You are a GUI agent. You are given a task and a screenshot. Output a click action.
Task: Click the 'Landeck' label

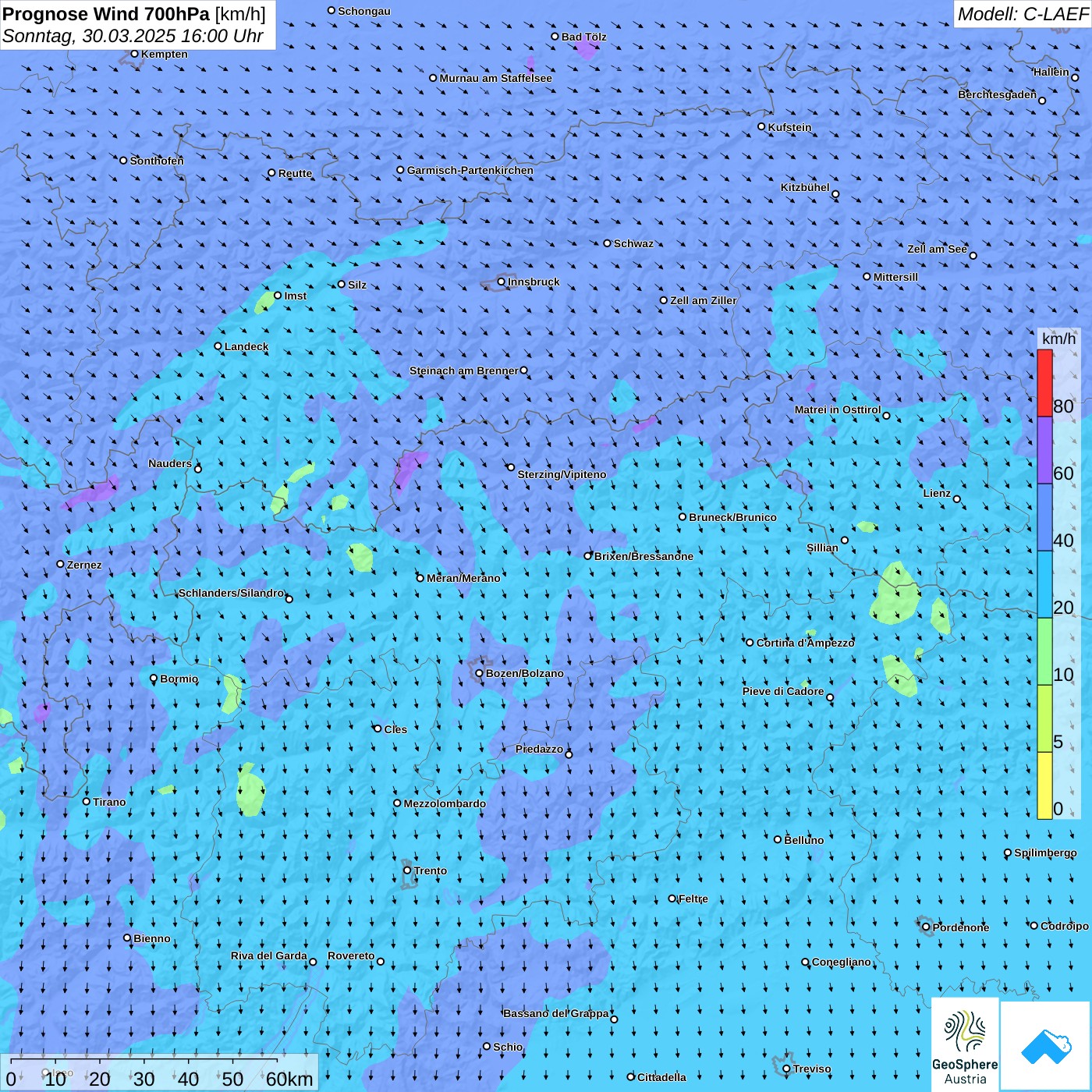(246, 346)
